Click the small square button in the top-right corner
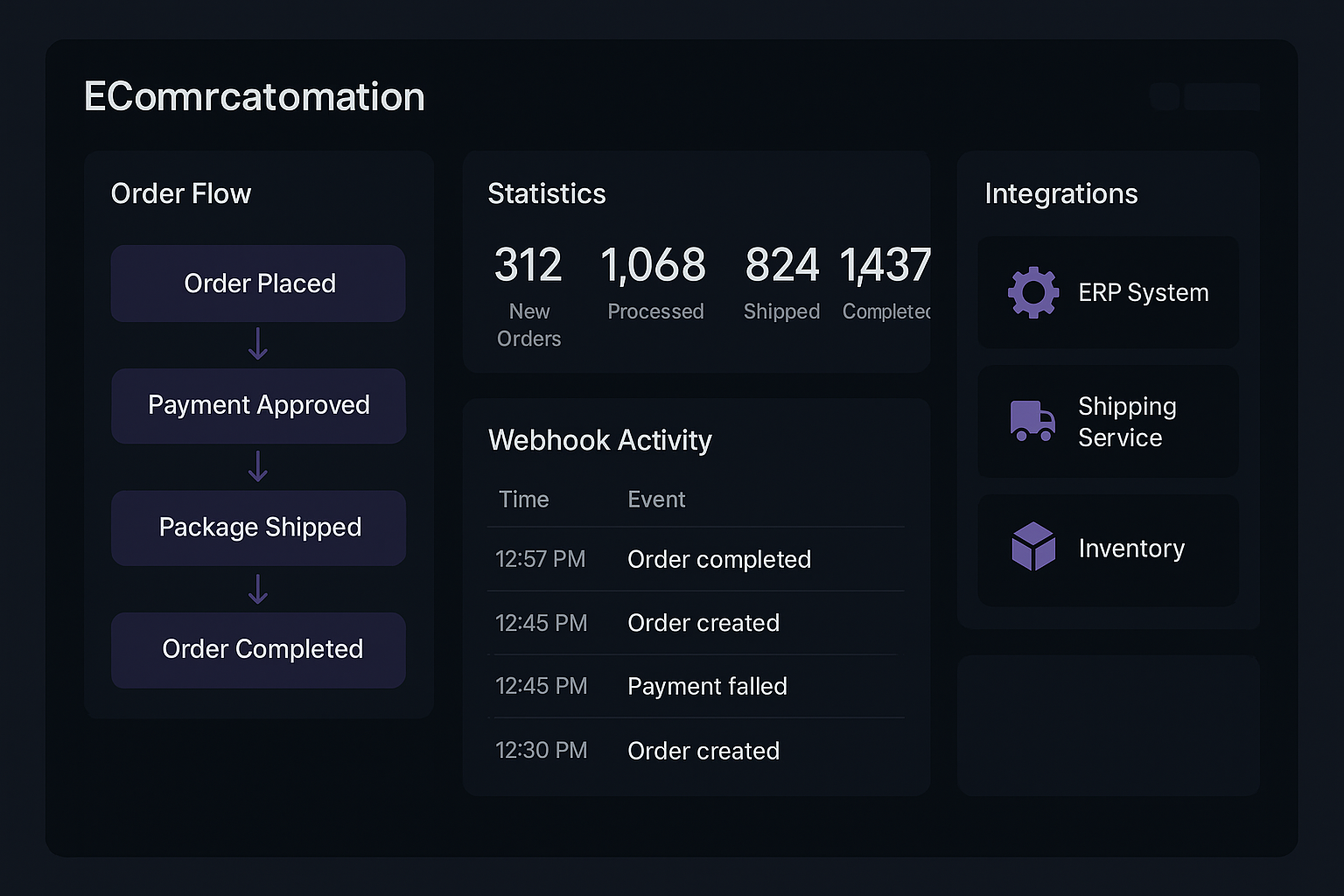 1164,97
